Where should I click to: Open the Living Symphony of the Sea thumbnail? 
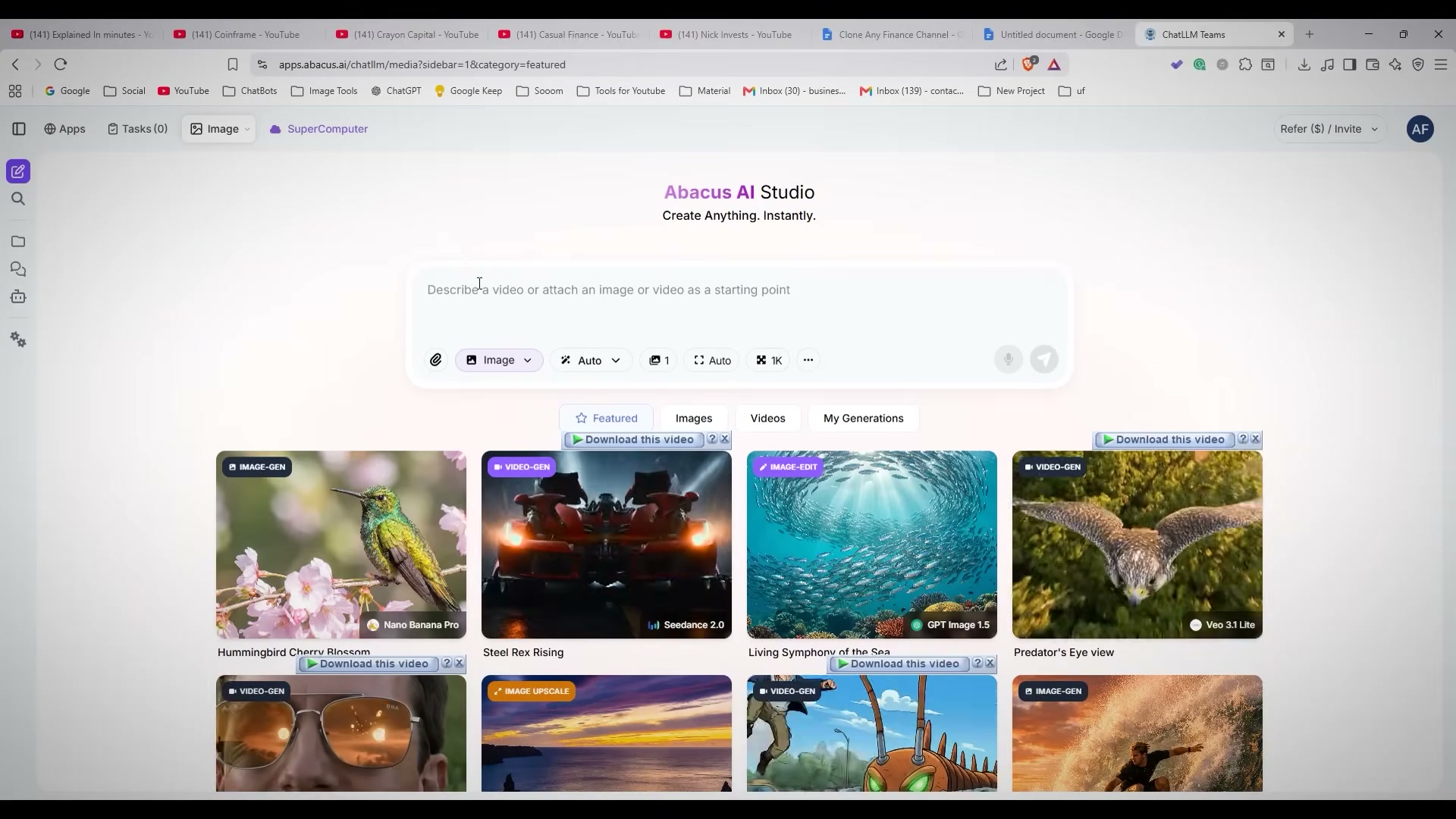(872, 544)
